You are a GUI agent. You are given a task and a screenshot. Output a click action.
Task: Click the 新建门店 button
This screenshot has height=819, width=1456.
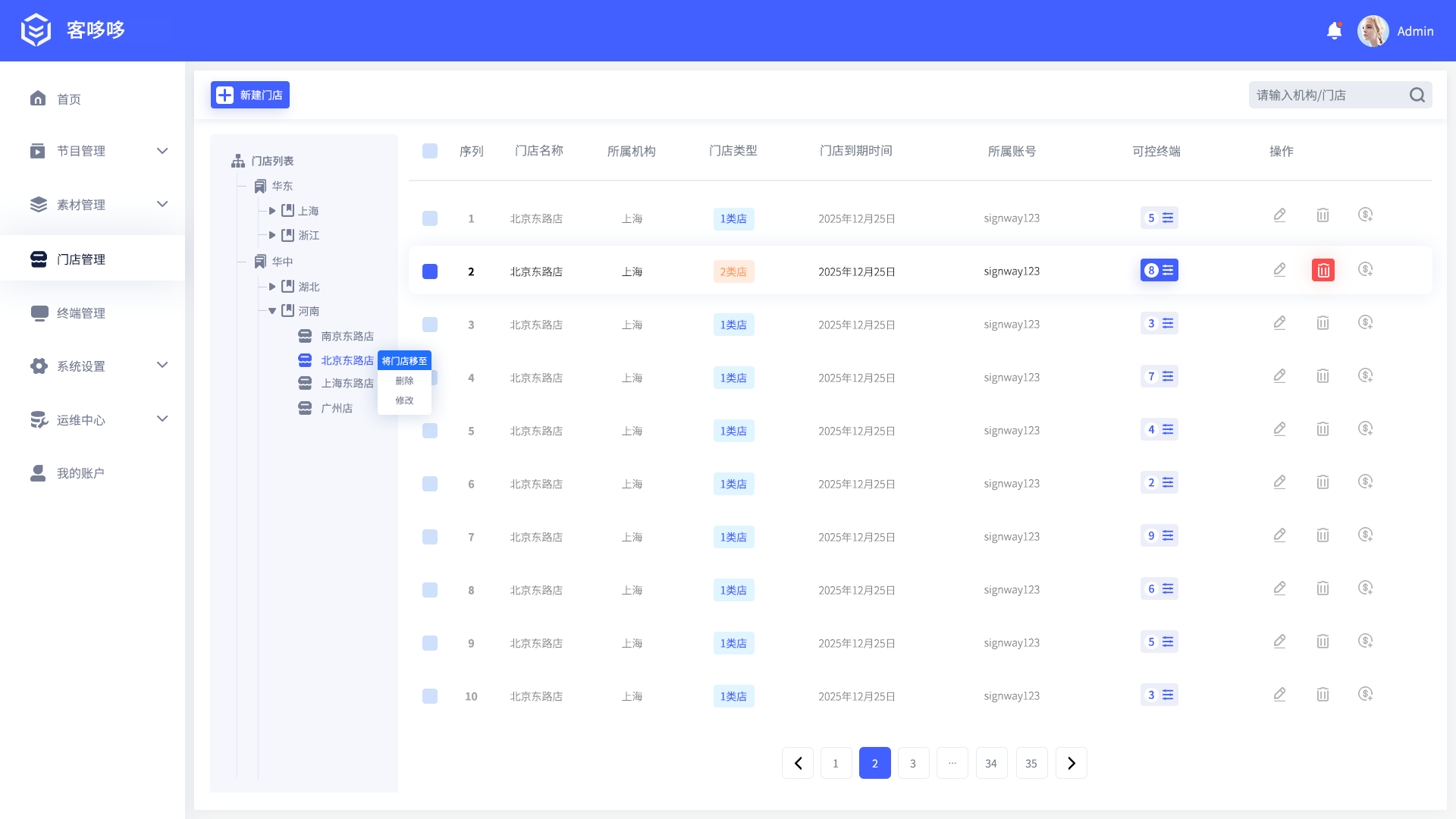250,96
